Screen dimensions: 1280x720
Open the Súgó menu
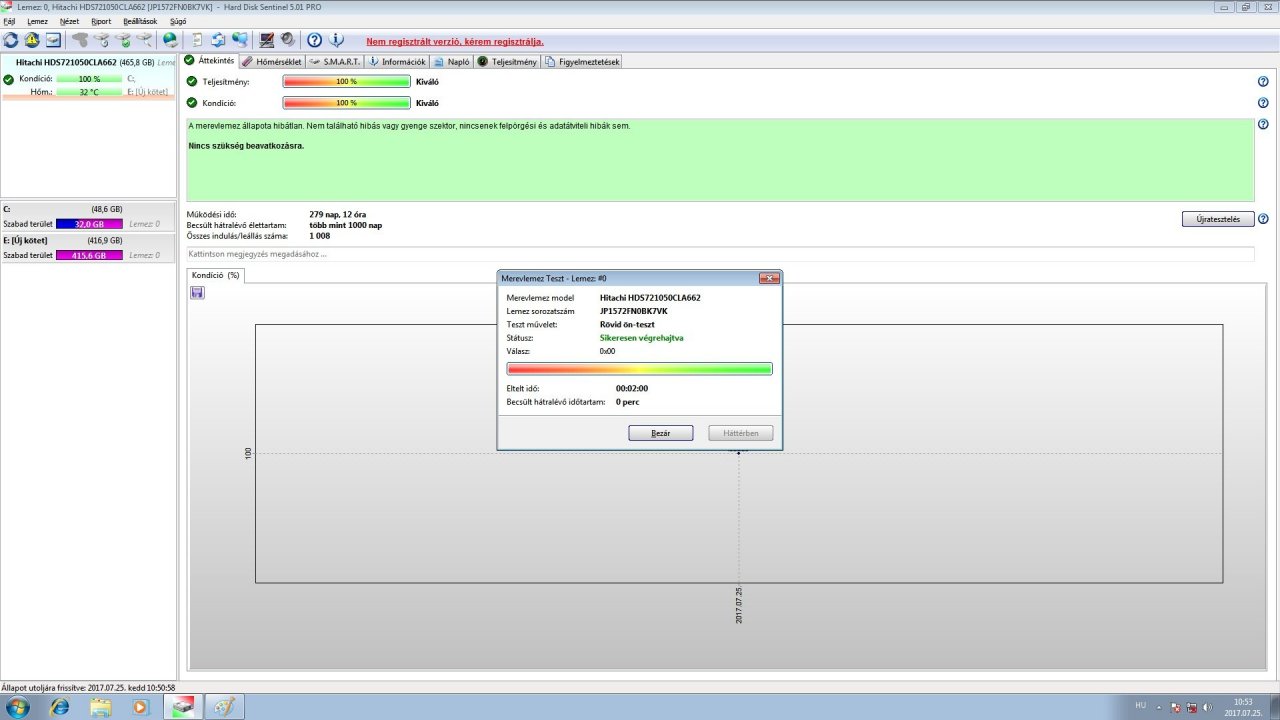coord(179,21)
